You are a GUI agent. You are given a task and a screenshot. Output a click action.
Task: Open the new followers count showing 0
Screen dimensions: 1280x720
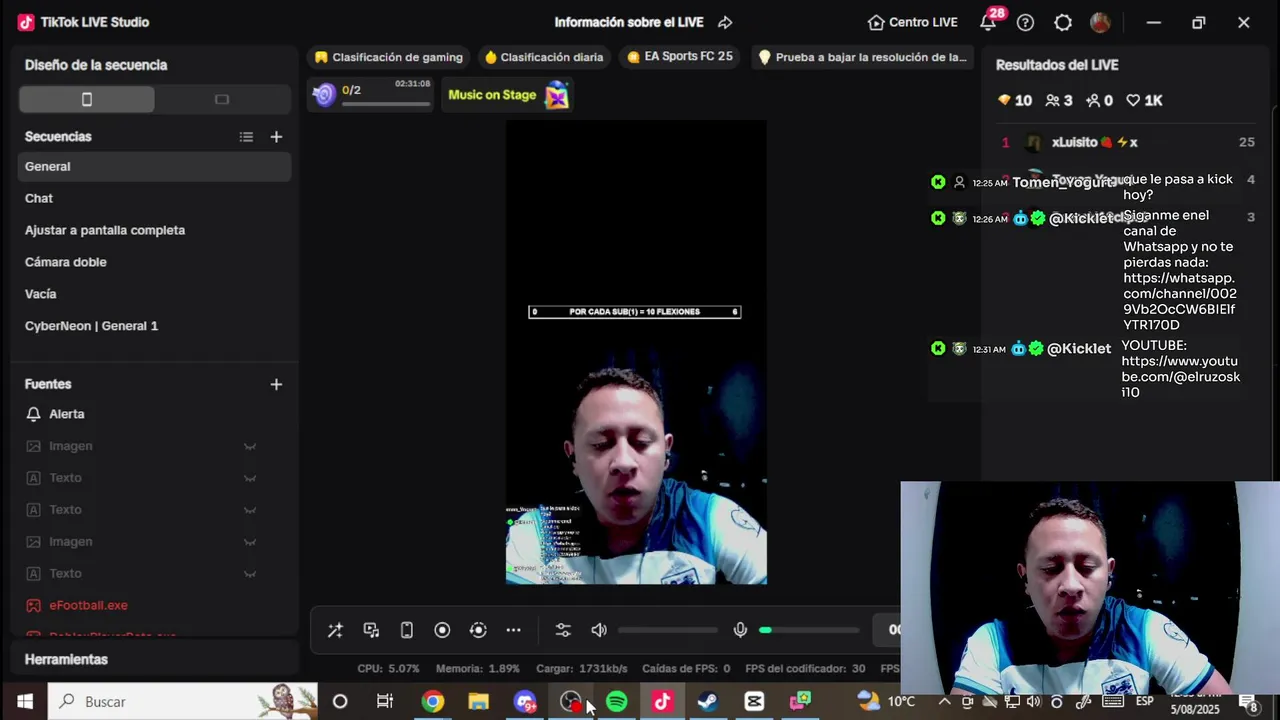coord(1099,100)
